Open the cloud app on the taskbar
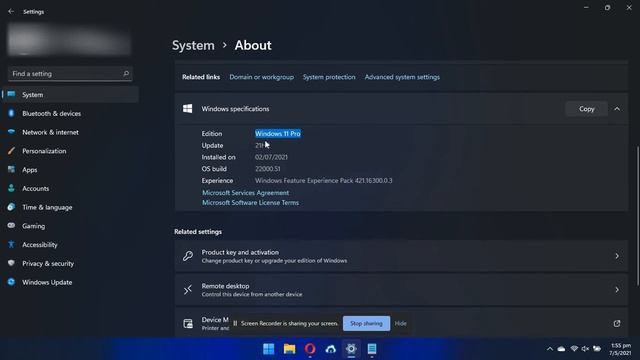The image size is (640, 360). [331, 349]
